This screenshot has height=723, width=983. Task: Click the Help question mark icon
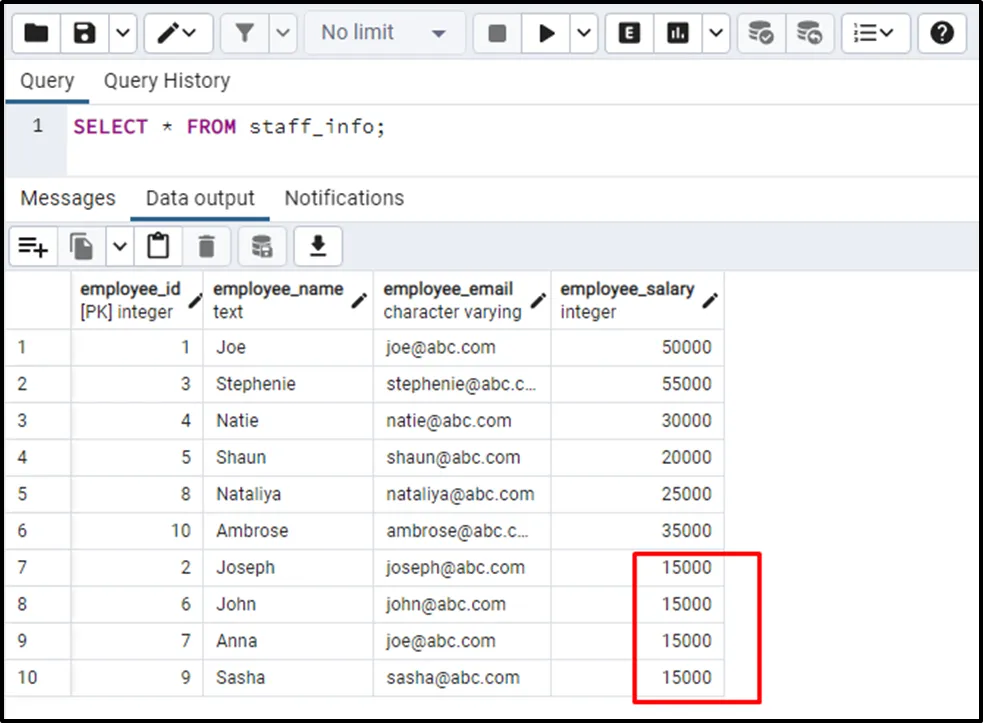[941, 33]
